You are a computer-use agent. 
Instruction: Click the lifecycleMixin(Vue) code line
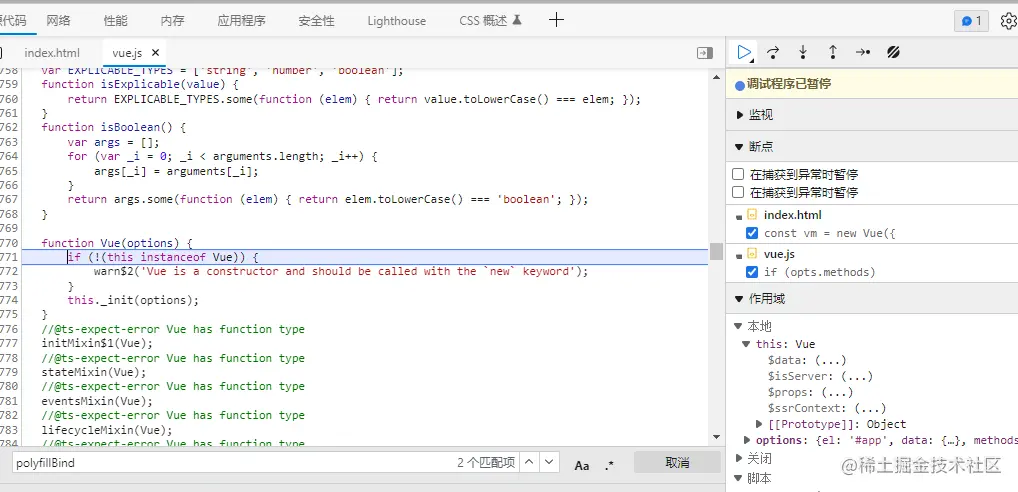(x=107, y=429)
